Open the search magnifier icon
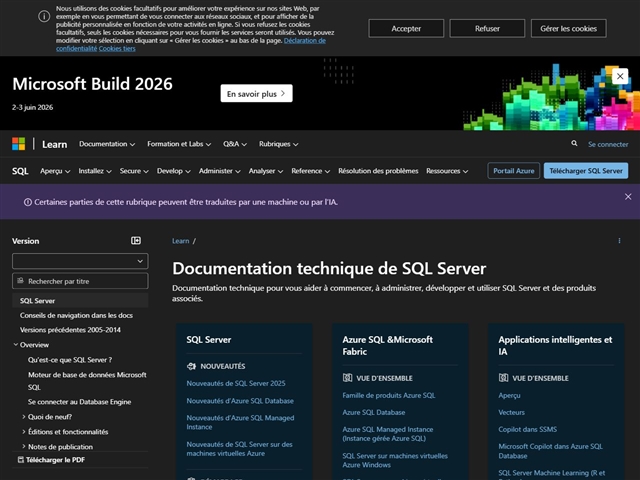 (574, 144)
